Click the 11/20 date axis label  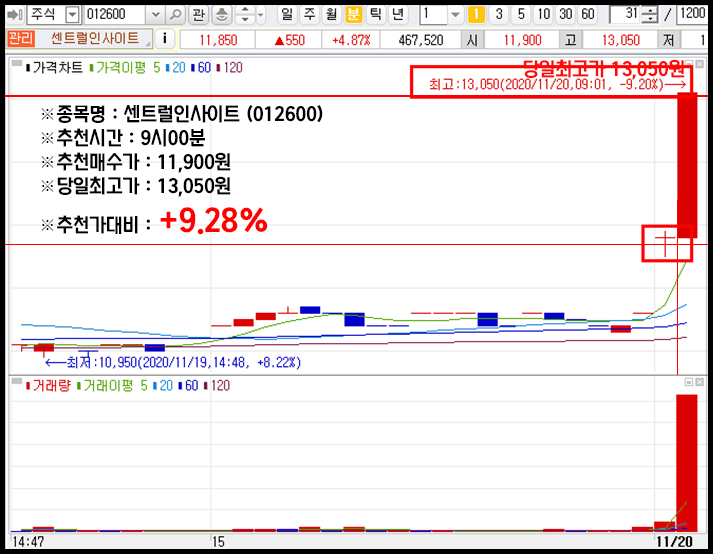click(x=674, y=542)
